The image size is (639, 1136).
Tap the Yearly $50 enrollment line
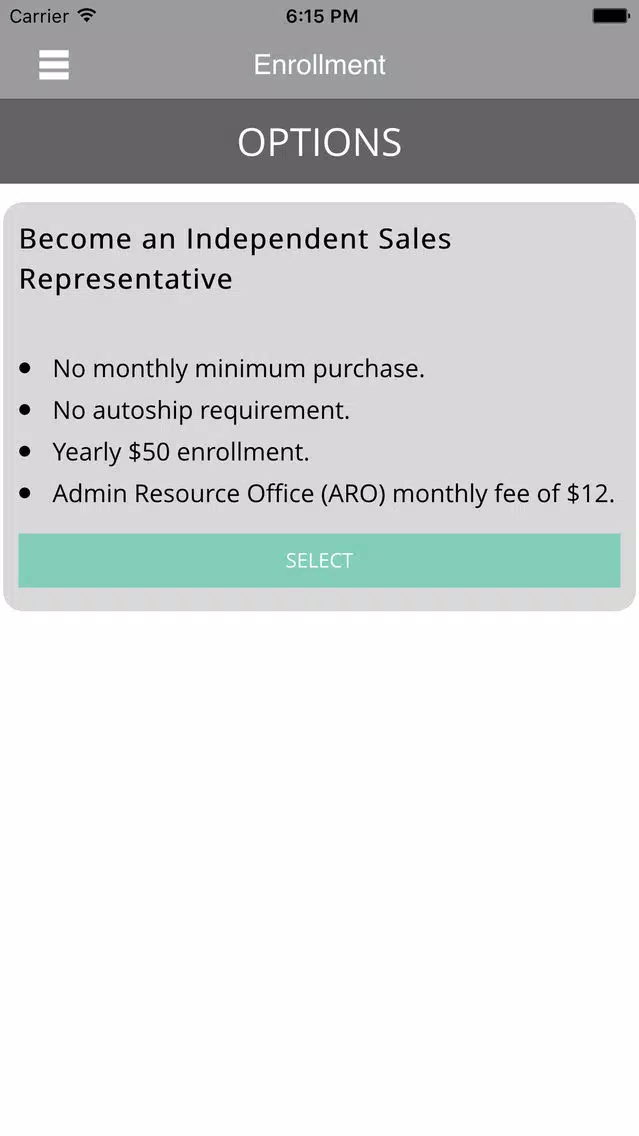[x=181, y=452]
